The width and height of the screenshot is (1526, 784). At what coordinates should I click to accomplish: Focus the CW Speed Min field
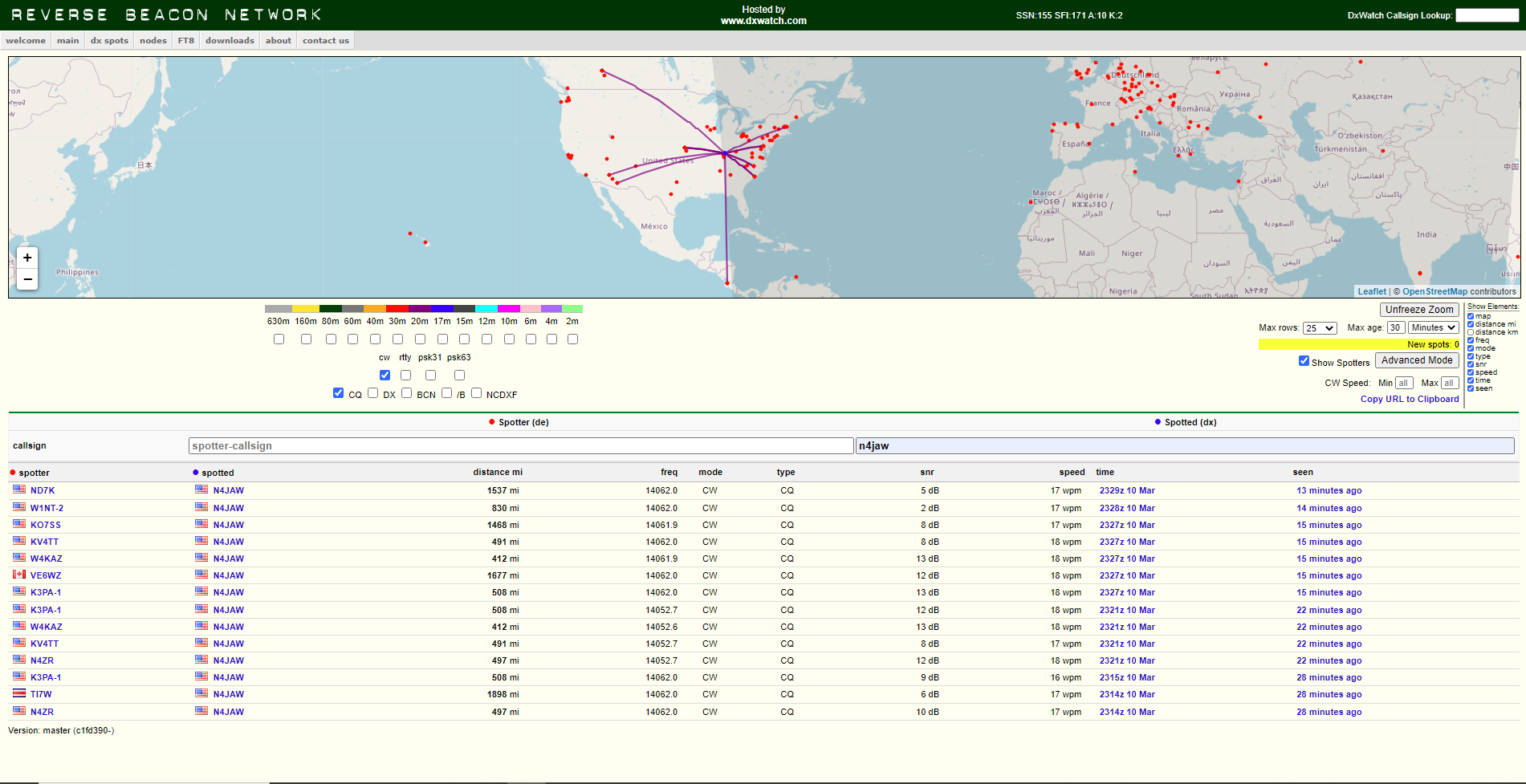point(1404,383)
